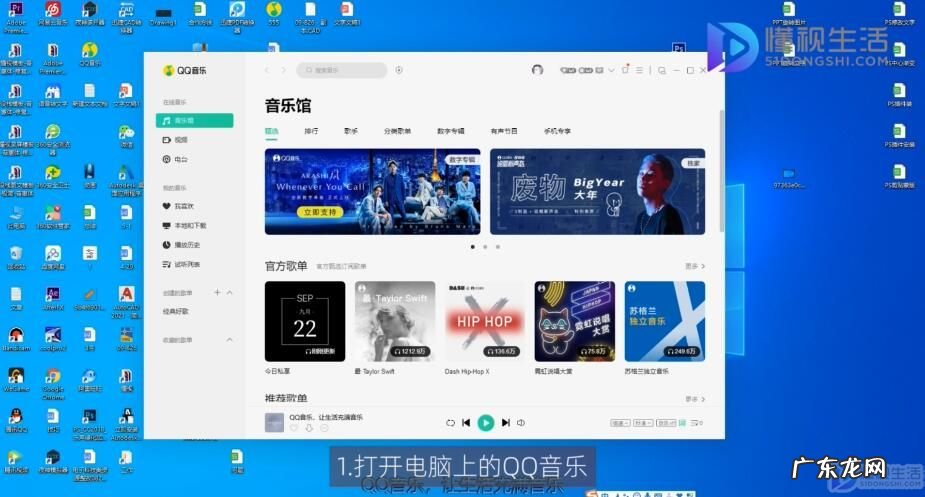
Task: Open the 苏格兰独立音乐 playlist cover
Action: click(x=665, y=321)
